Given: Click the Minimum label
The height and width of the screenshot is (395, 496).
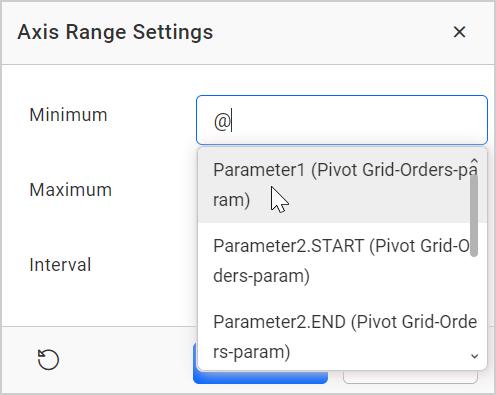Looking at the screenshot, I should click(x=68, y=115).
